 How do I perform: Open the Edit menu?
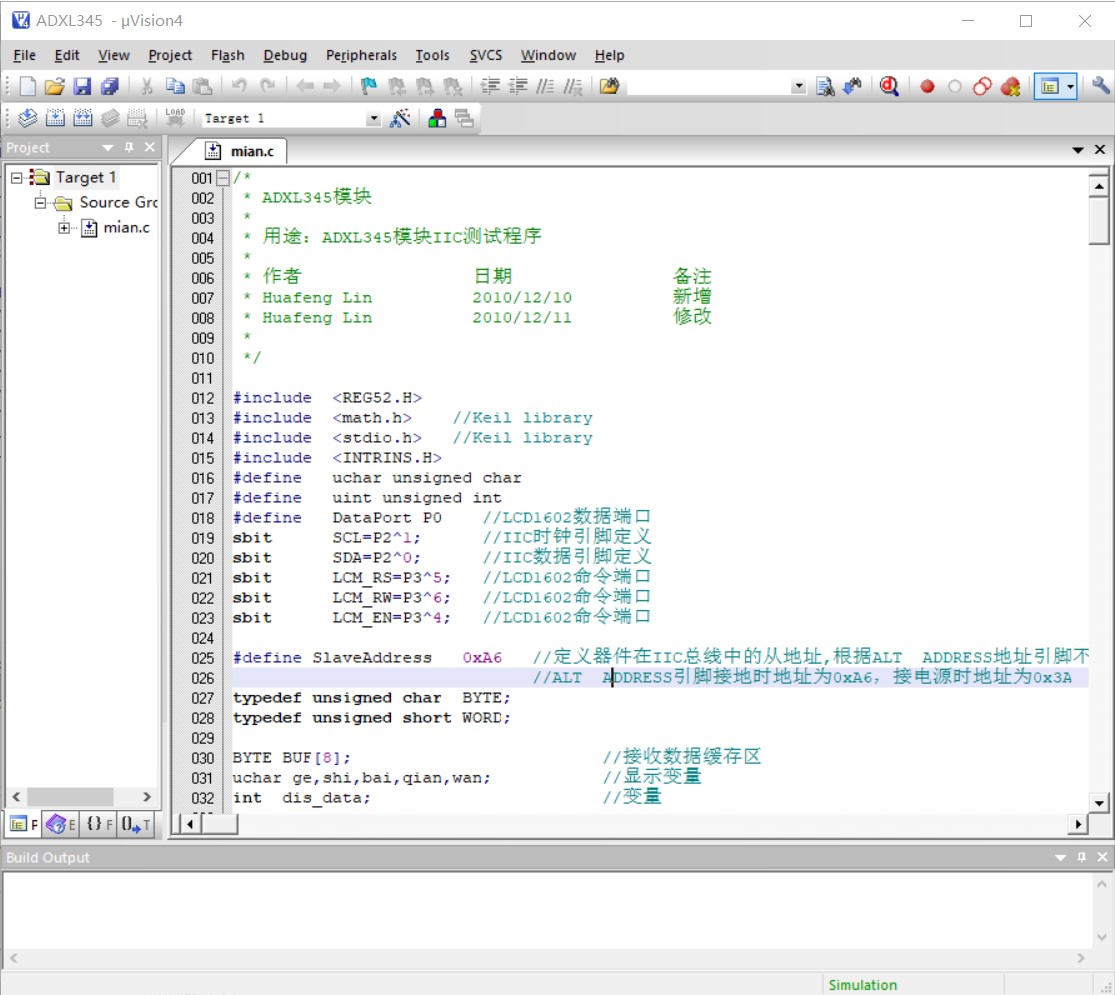coord(67,55)
